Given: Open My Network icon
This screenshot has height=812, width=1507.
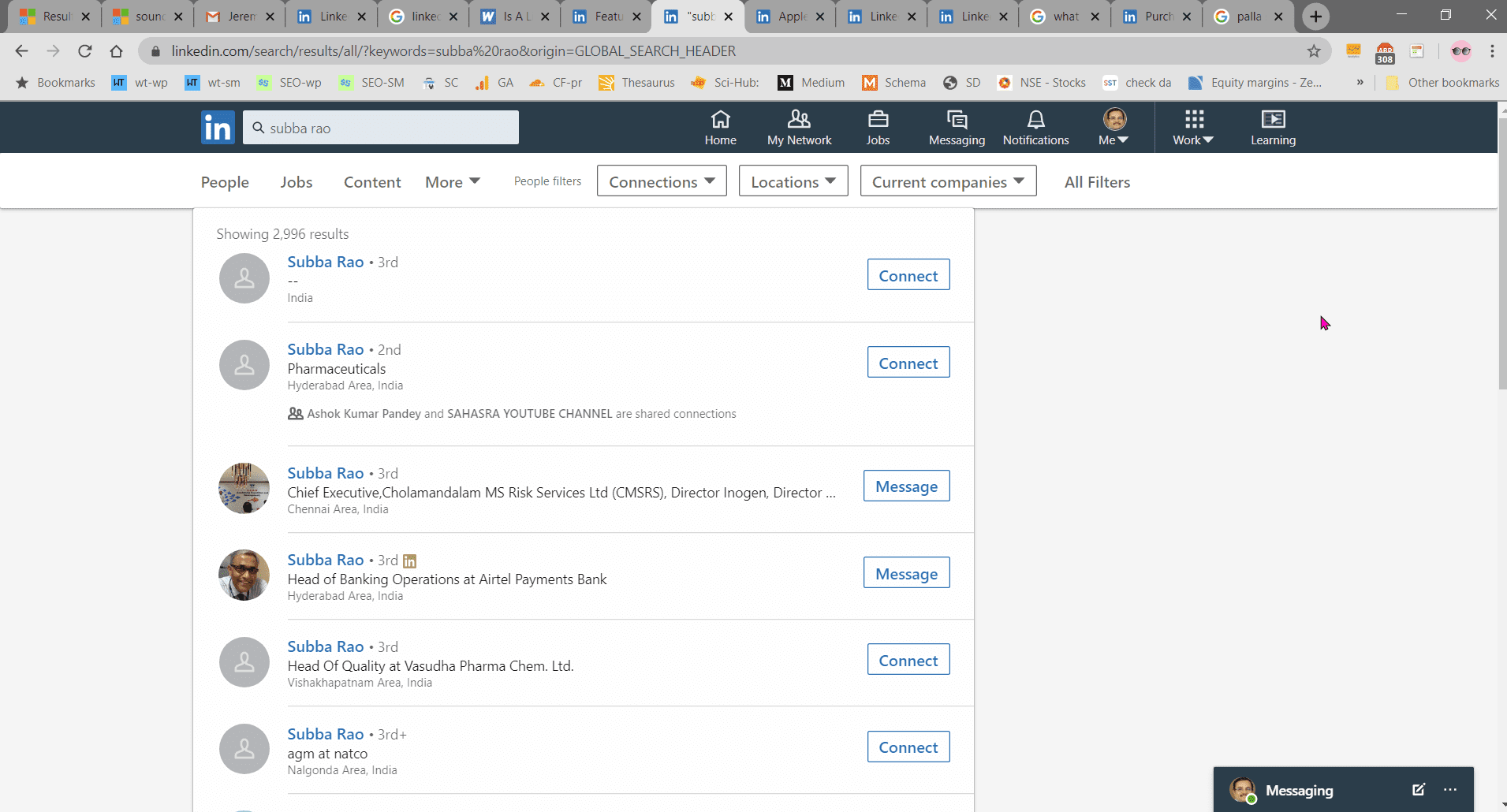Looking at the screenshot, I should point(799,119).
